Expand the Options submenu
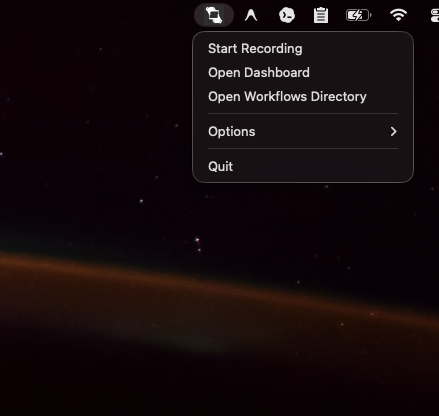This screenshot has width=439, height=416. point(303,132)
